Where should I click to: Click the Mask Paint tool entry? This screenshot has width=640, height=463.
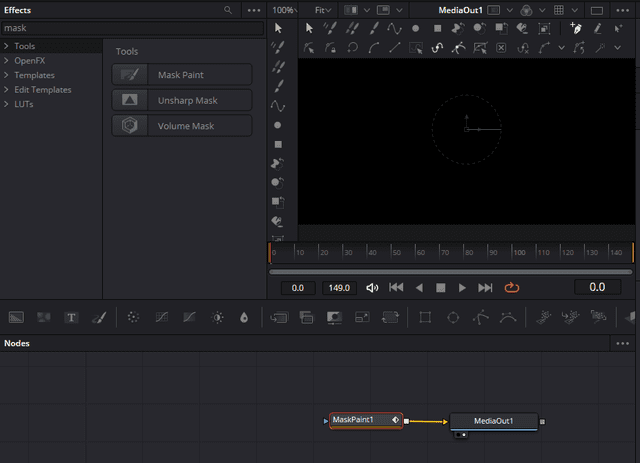[x=182, y=75]
